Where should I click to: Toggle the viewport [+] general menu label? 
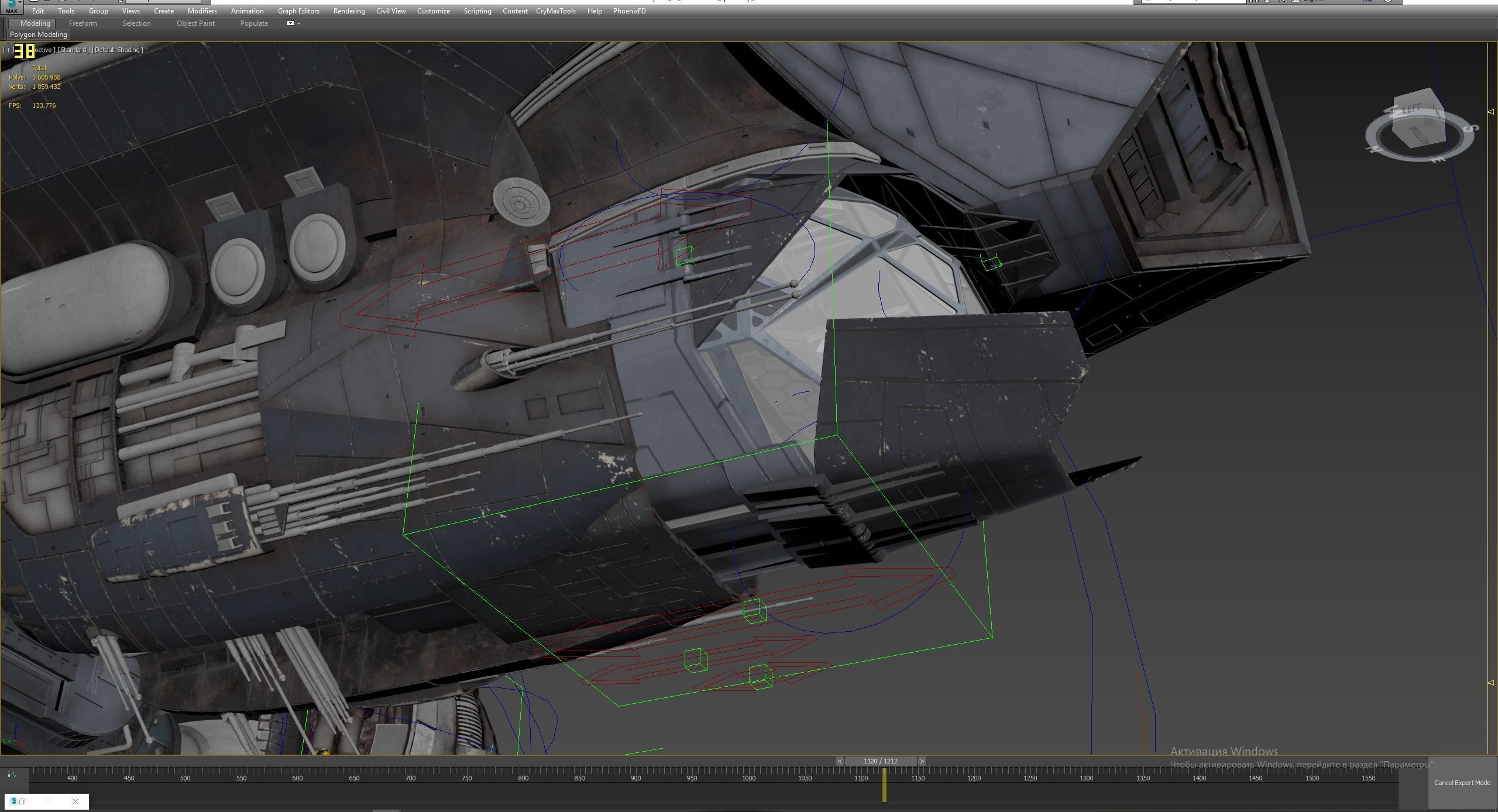point(8,50)
